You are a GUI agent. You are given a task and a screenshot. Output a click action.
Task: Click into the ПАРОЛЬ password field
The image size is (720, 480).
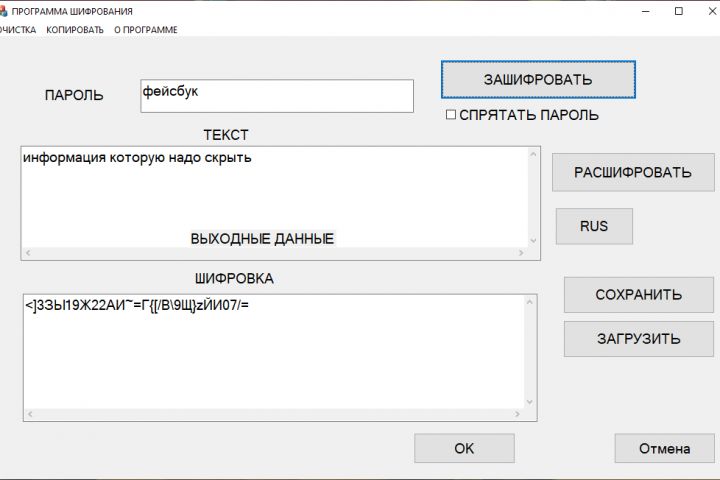click(x=277, y=96)
